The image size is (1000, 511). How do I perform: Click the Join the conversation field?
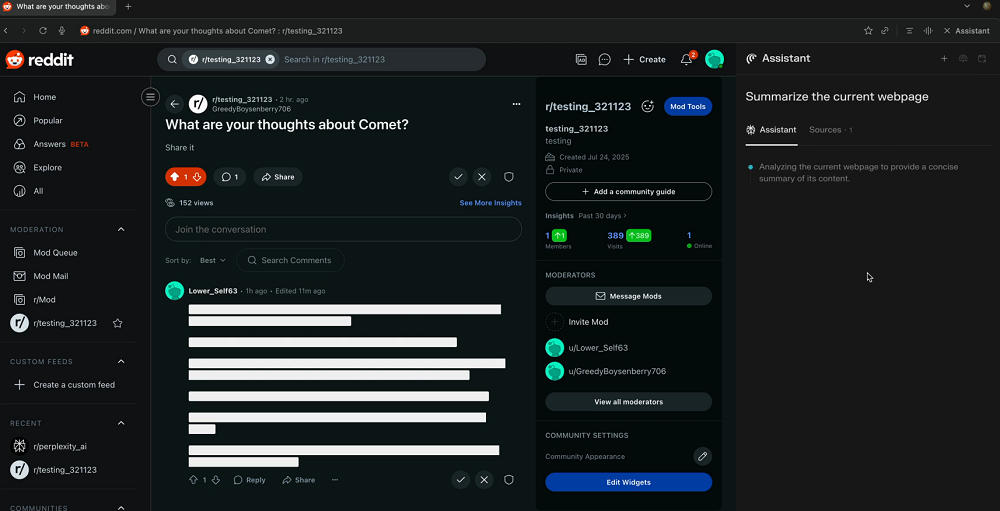pos(343,229)
